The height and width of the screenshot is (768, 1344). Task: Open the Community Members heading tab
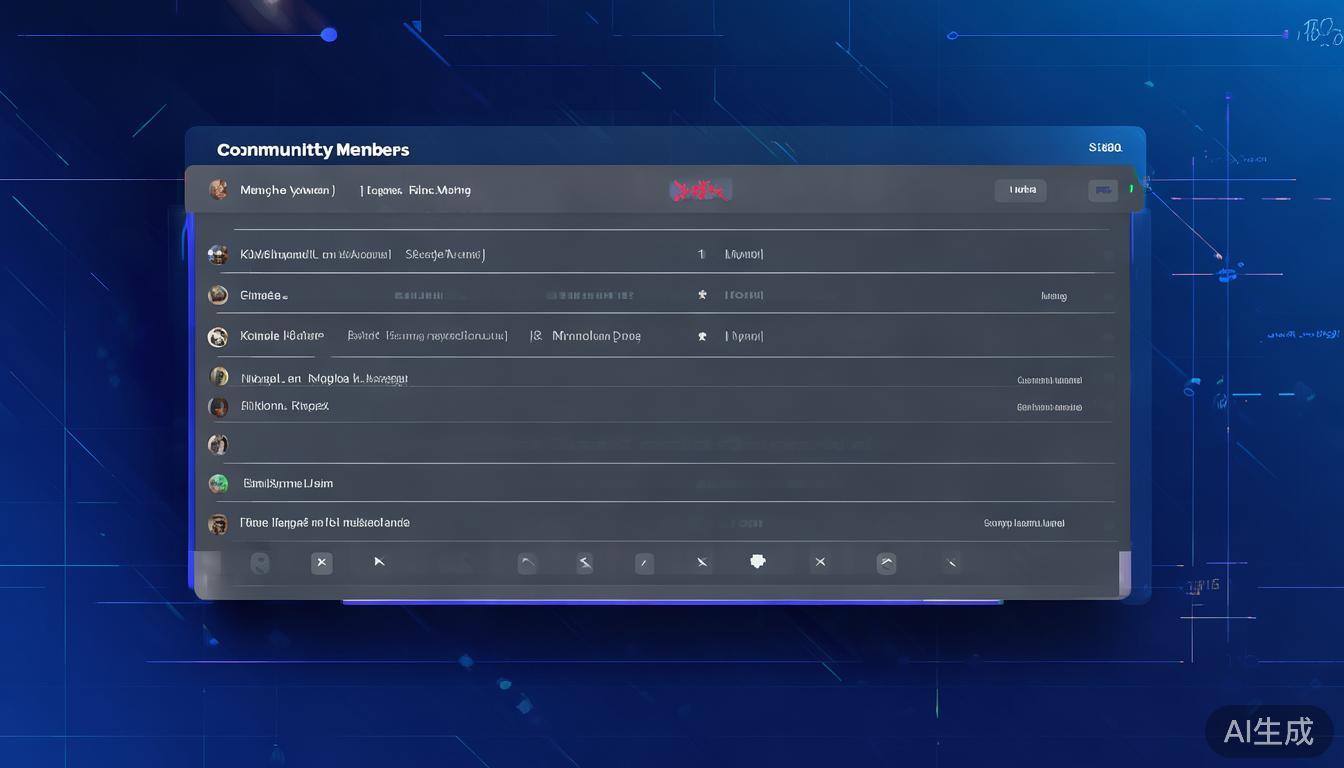tap(313, 150)
